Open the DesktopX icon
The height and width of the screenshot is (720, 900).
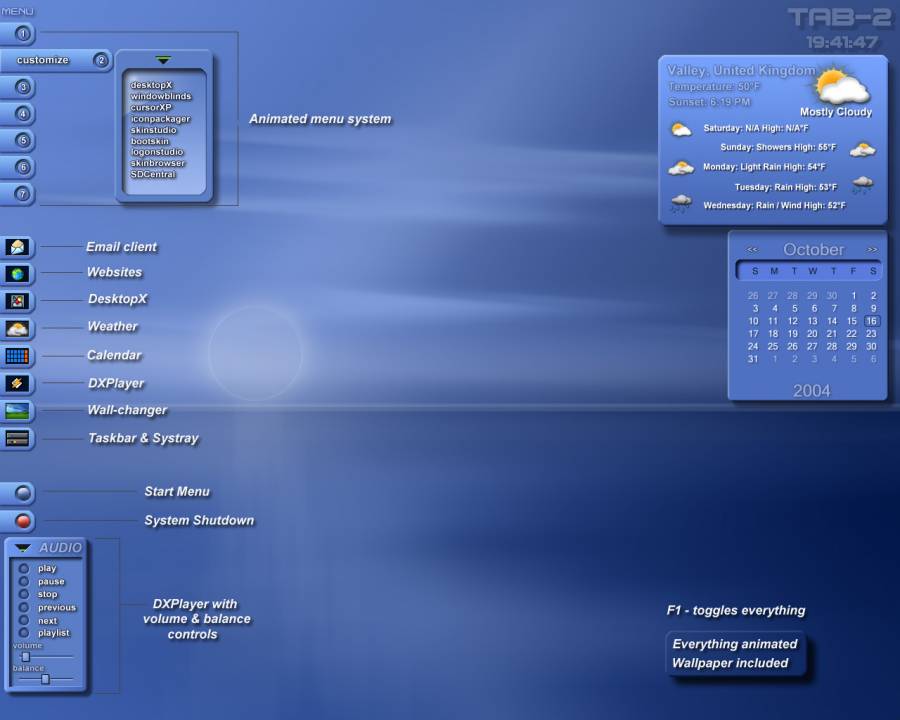coord(18,301)
